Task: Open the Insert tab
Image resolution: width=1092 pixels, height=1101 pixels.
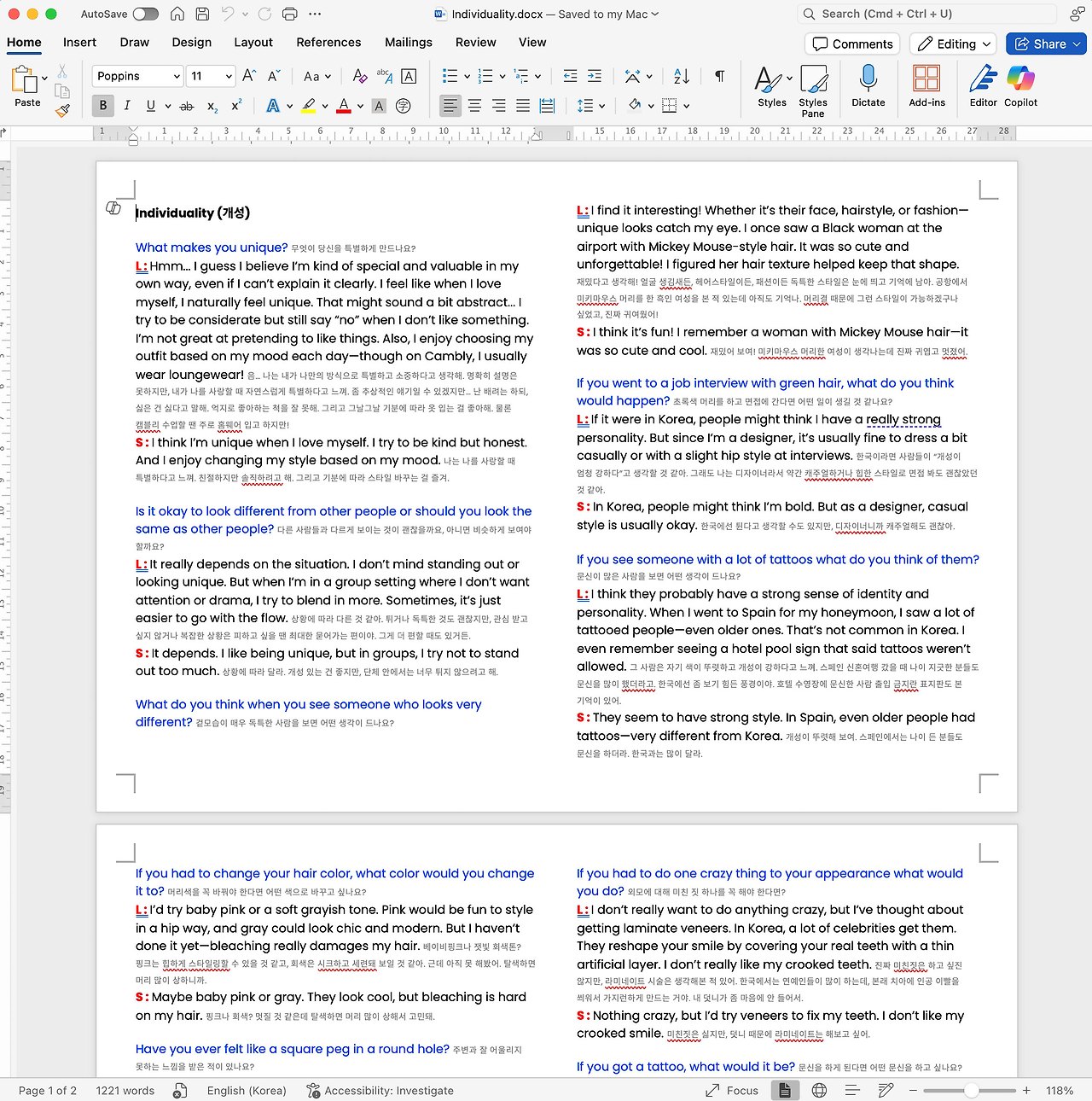Action: click(79, 42)
